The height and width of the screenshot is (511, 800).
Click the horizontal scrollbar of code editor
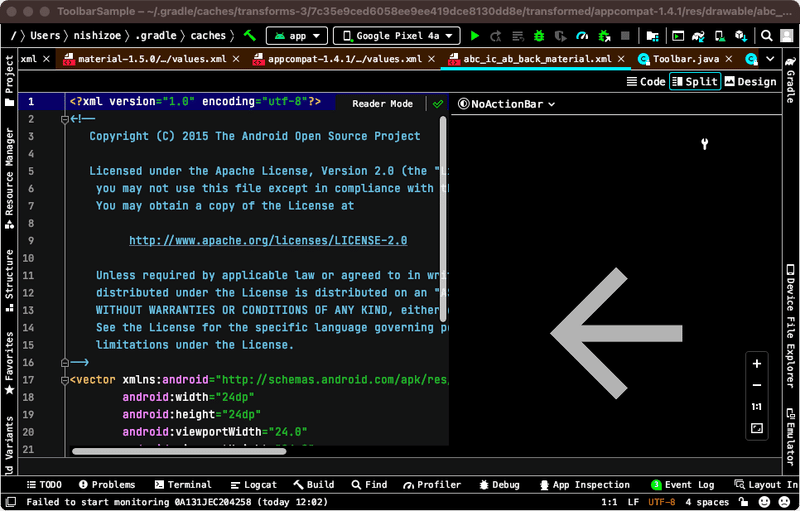179,451
